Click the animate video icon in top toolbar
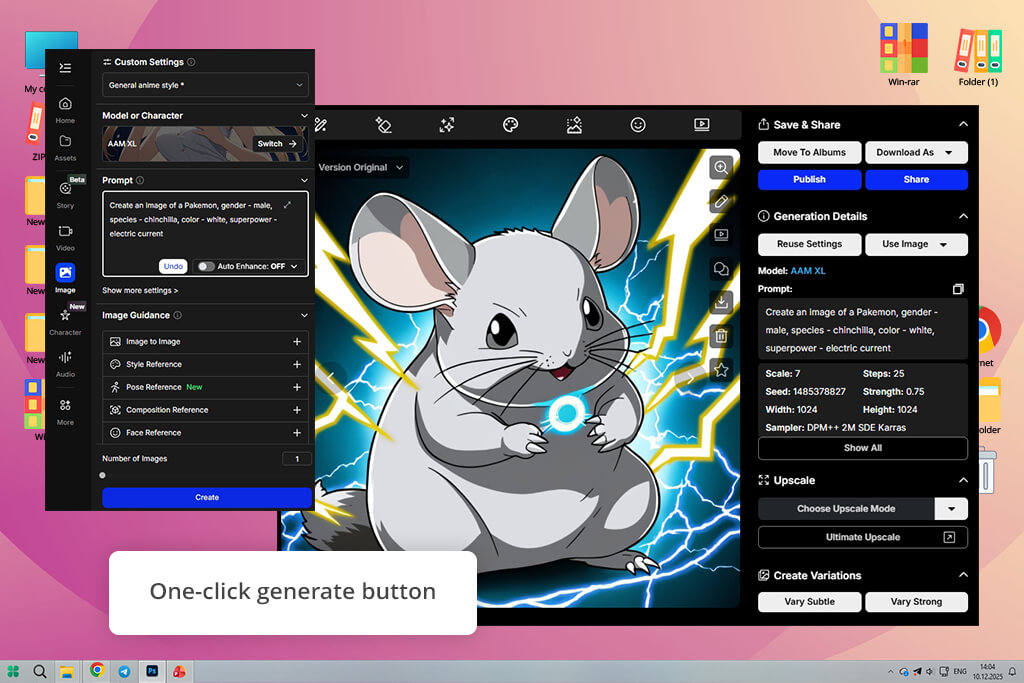This screenshot has height=683, width=1024. tap(701, 124)
